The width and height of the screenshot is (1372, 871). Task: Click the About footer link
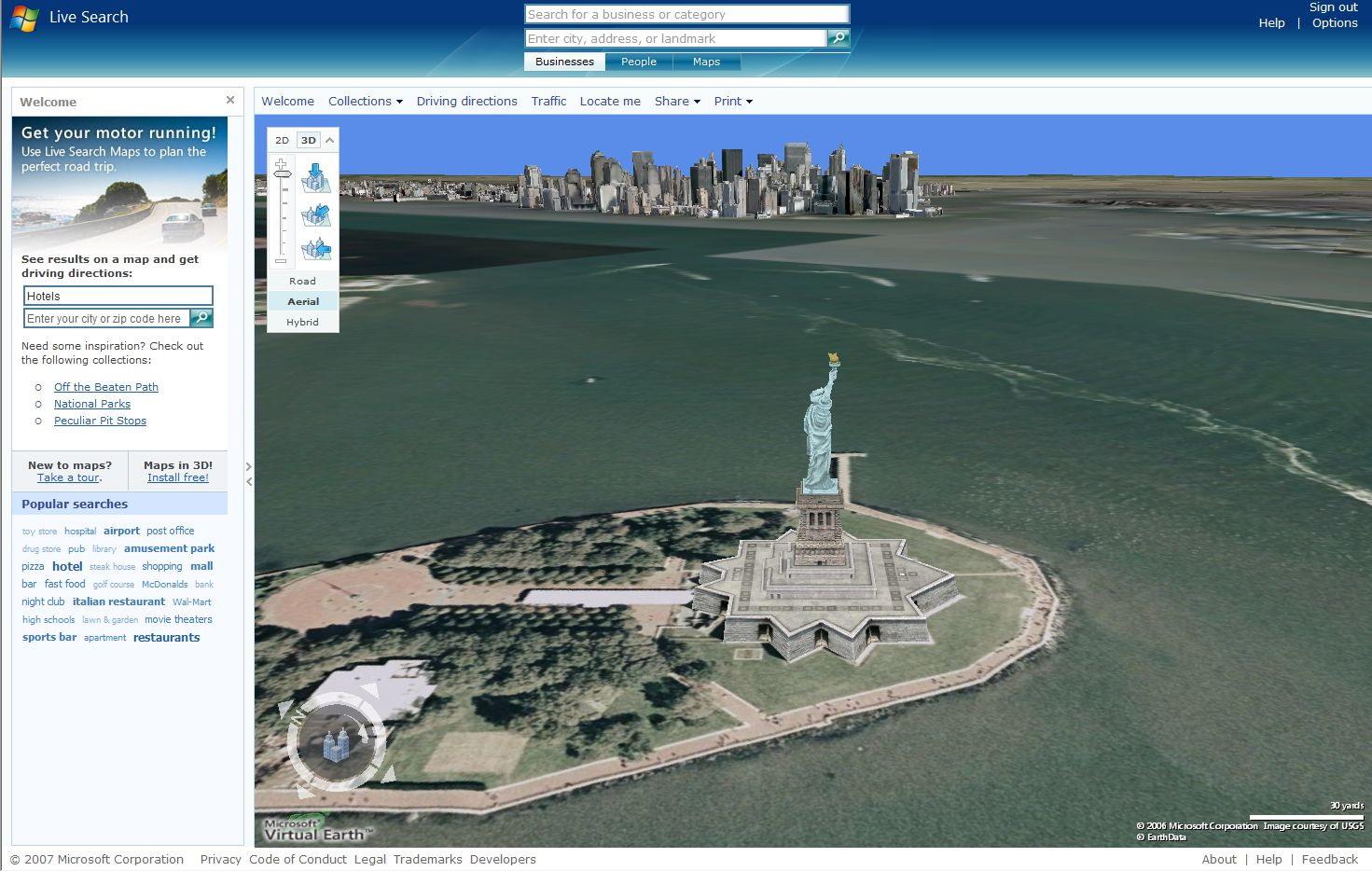[x=1218, y=860]
